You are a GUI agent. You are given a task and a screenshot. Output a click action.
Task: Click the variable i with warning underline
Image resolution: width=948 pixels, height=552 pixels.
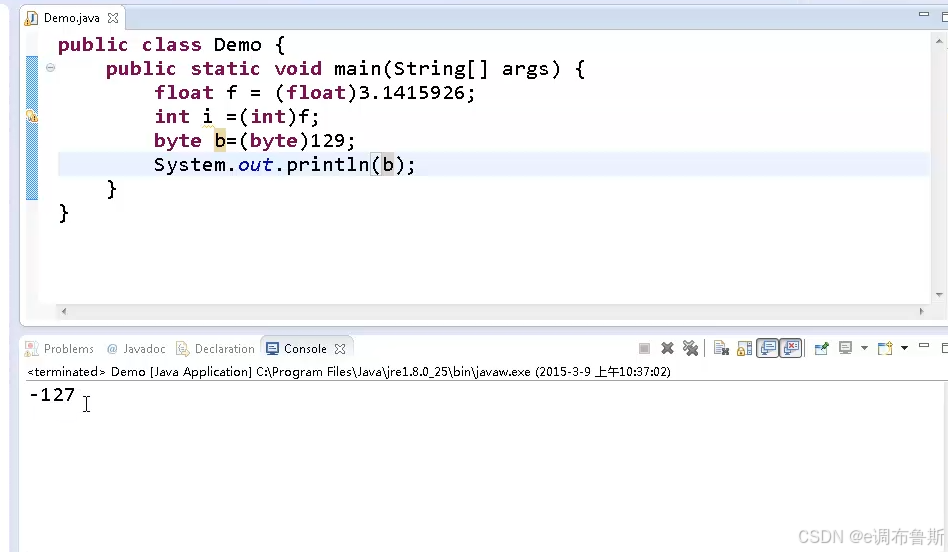[x=207, y=116]
